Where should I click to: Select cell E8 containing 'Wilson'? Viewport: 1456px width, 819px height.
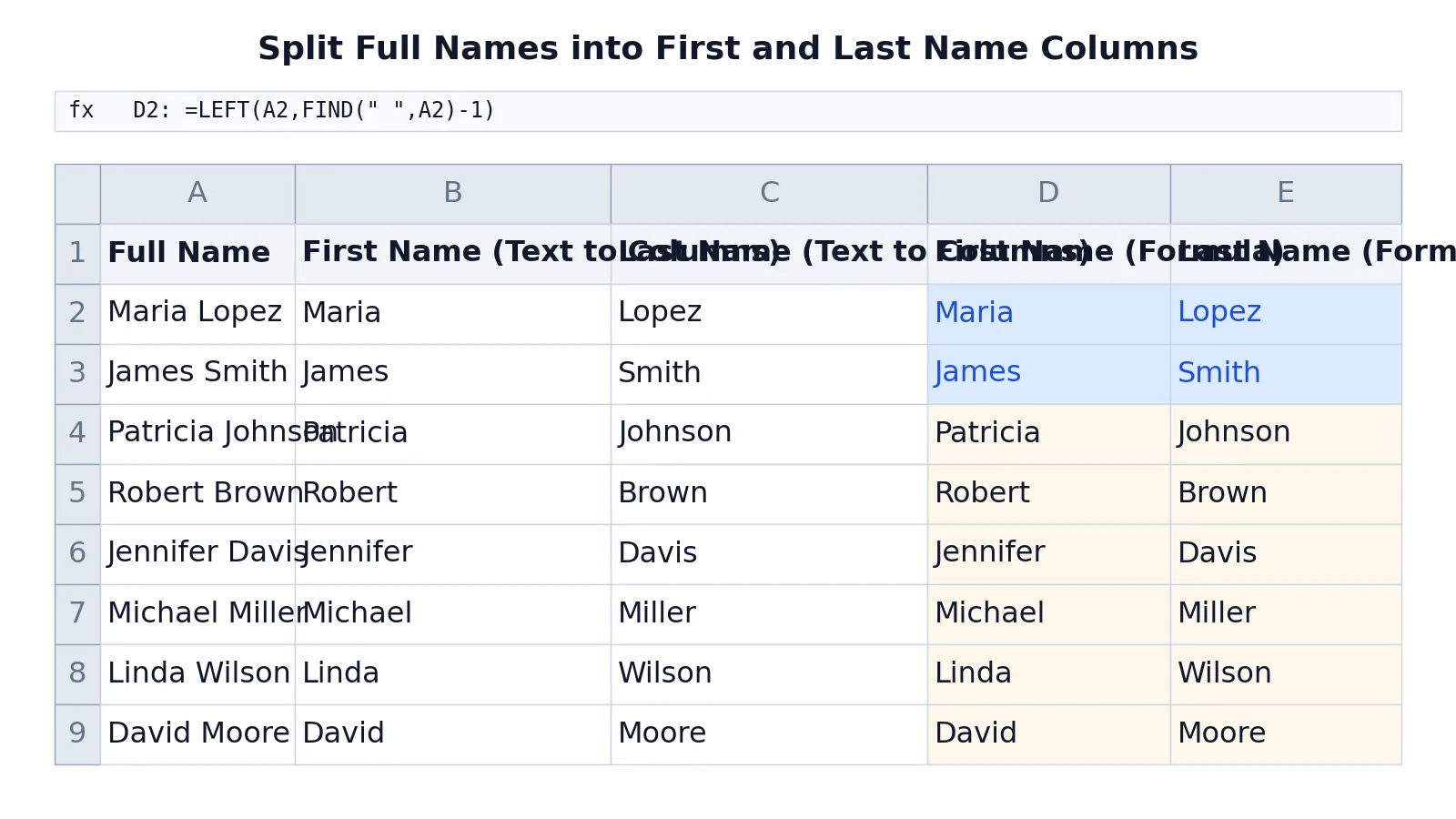pyautogui.click(x=1286, y=674)
